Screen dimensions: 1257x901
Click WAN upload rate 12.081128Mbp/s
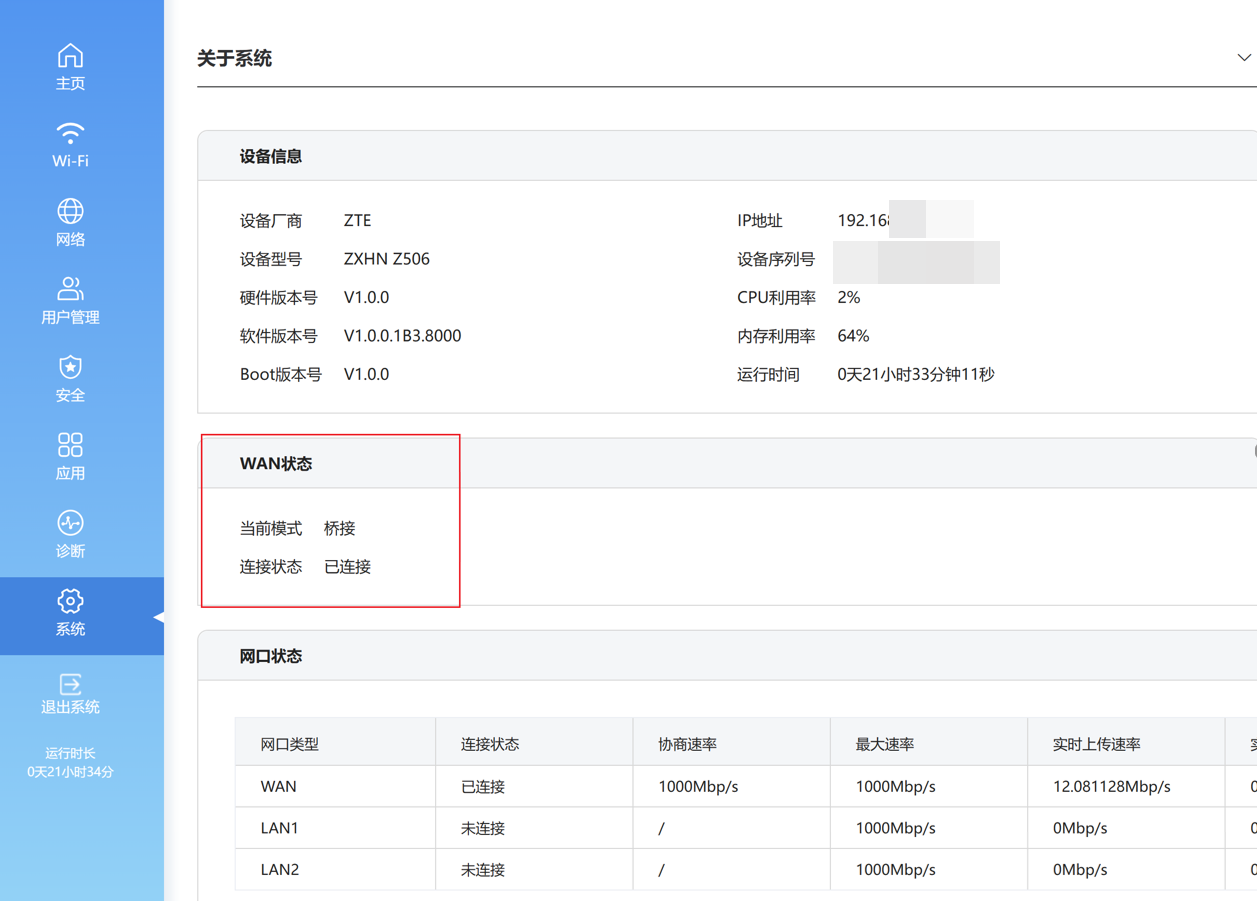[x=1112, y=787]
